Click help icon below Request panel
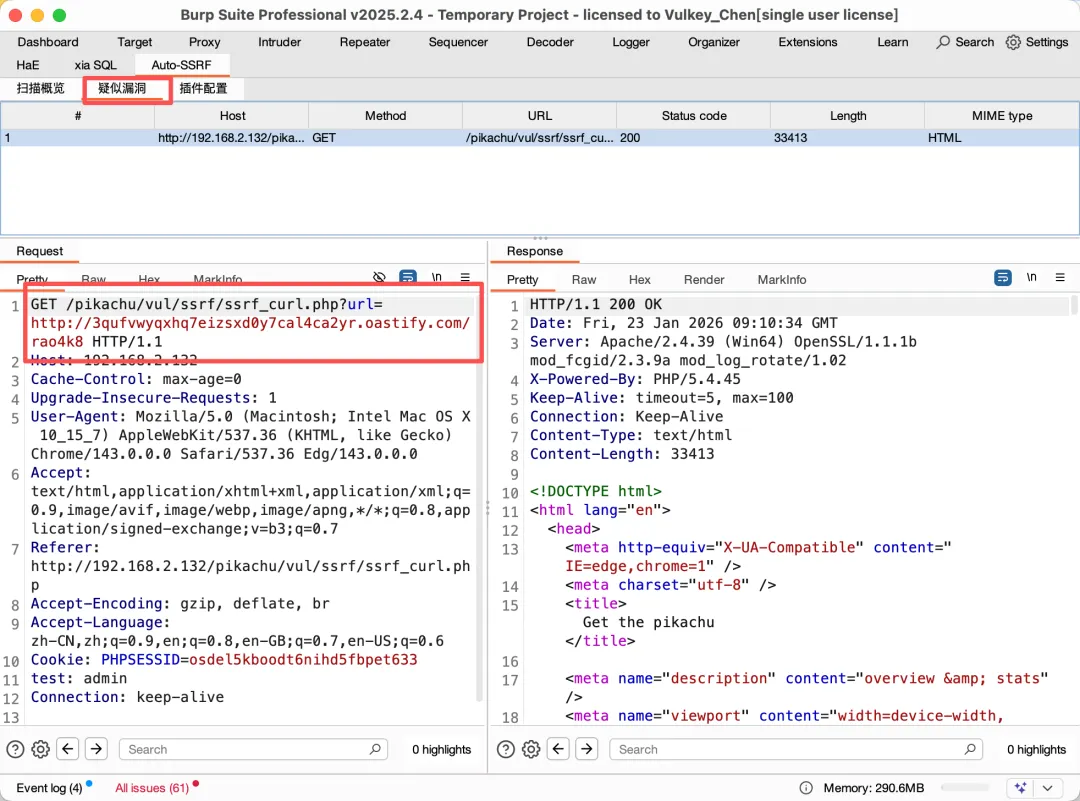The width and height of the screenshot is (1080, 801). (15, 749)
